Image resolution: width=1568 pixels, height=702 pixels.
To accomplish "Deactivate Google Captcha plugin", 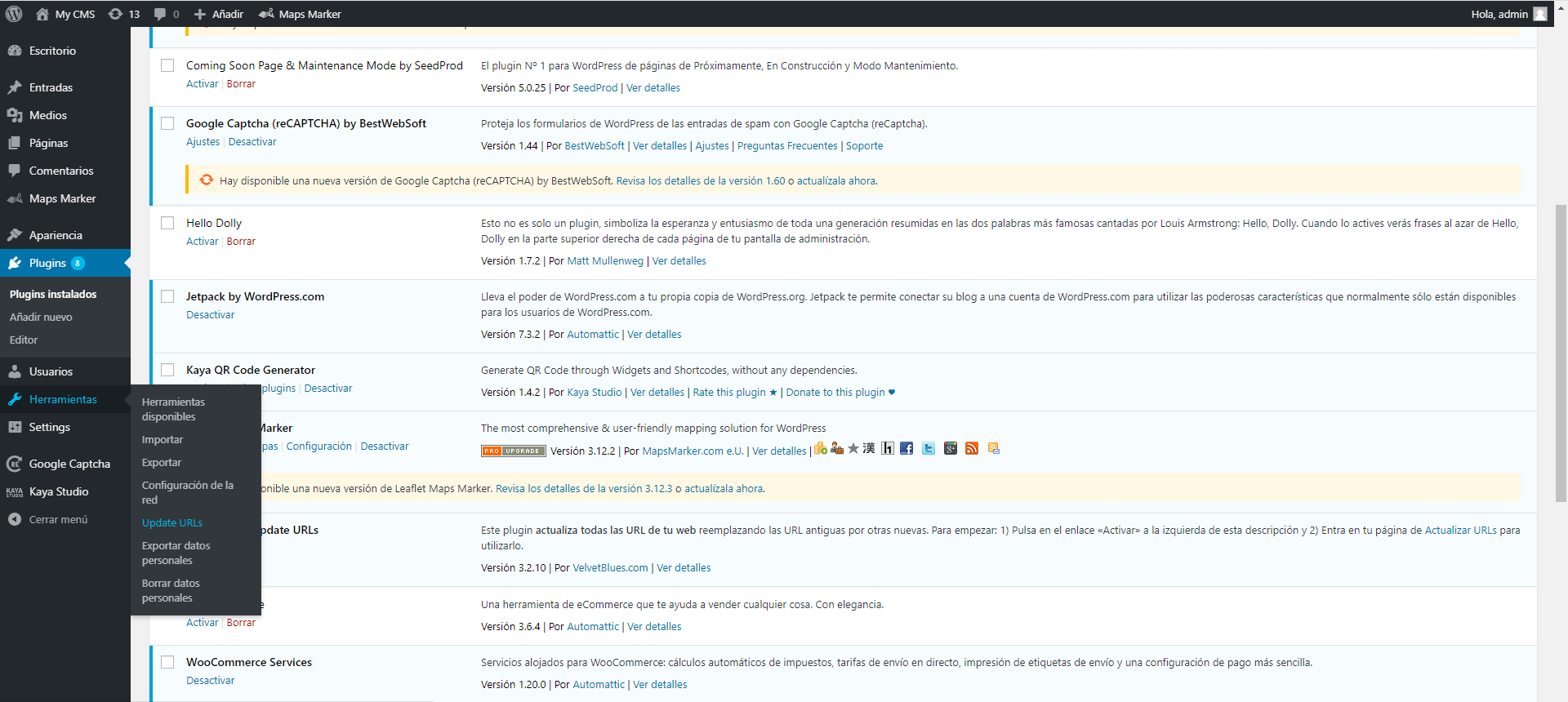I will point(252,142).
